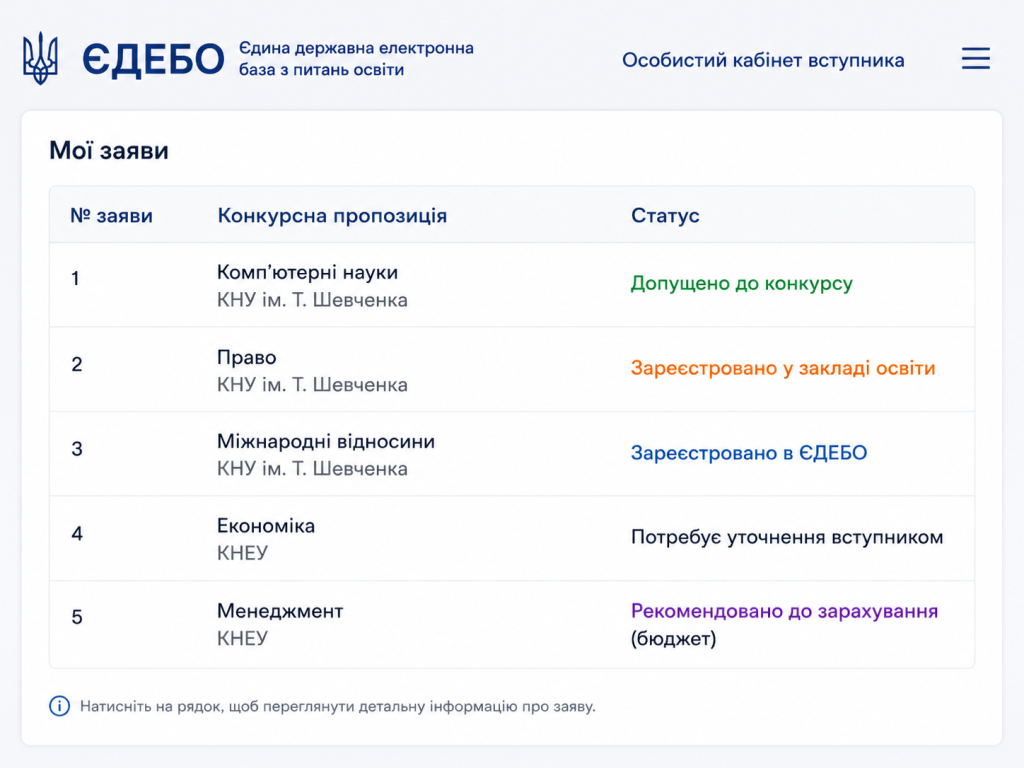The image size is (1024, 768).
Task: Click status Зареєстровано у закладі освіти
Action: tap(783, 368)
